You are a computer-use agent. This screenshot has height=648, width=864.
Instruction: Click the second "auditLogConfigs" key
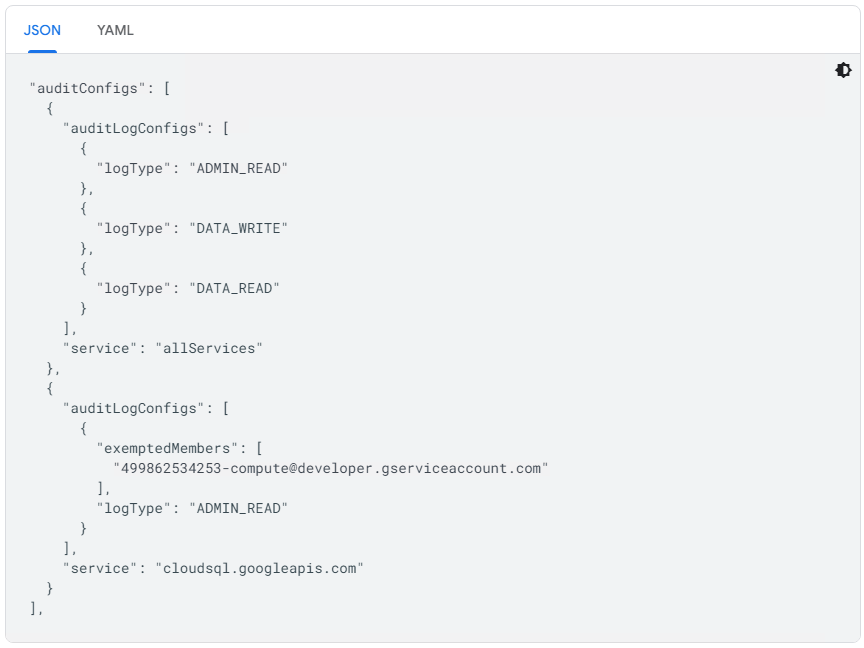click(x=134, y=408)
